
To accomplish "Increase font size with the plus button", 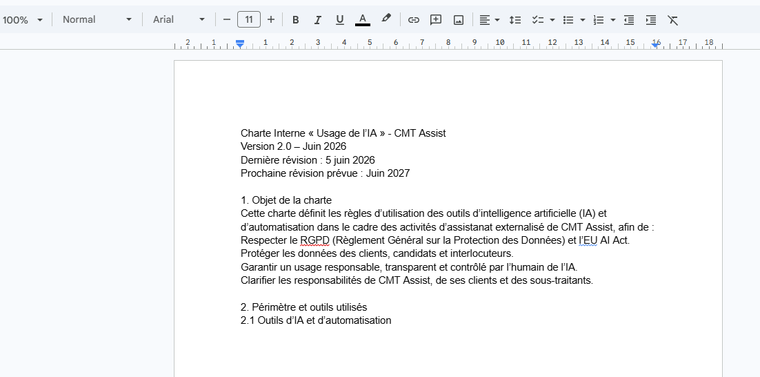I will 271,20.
